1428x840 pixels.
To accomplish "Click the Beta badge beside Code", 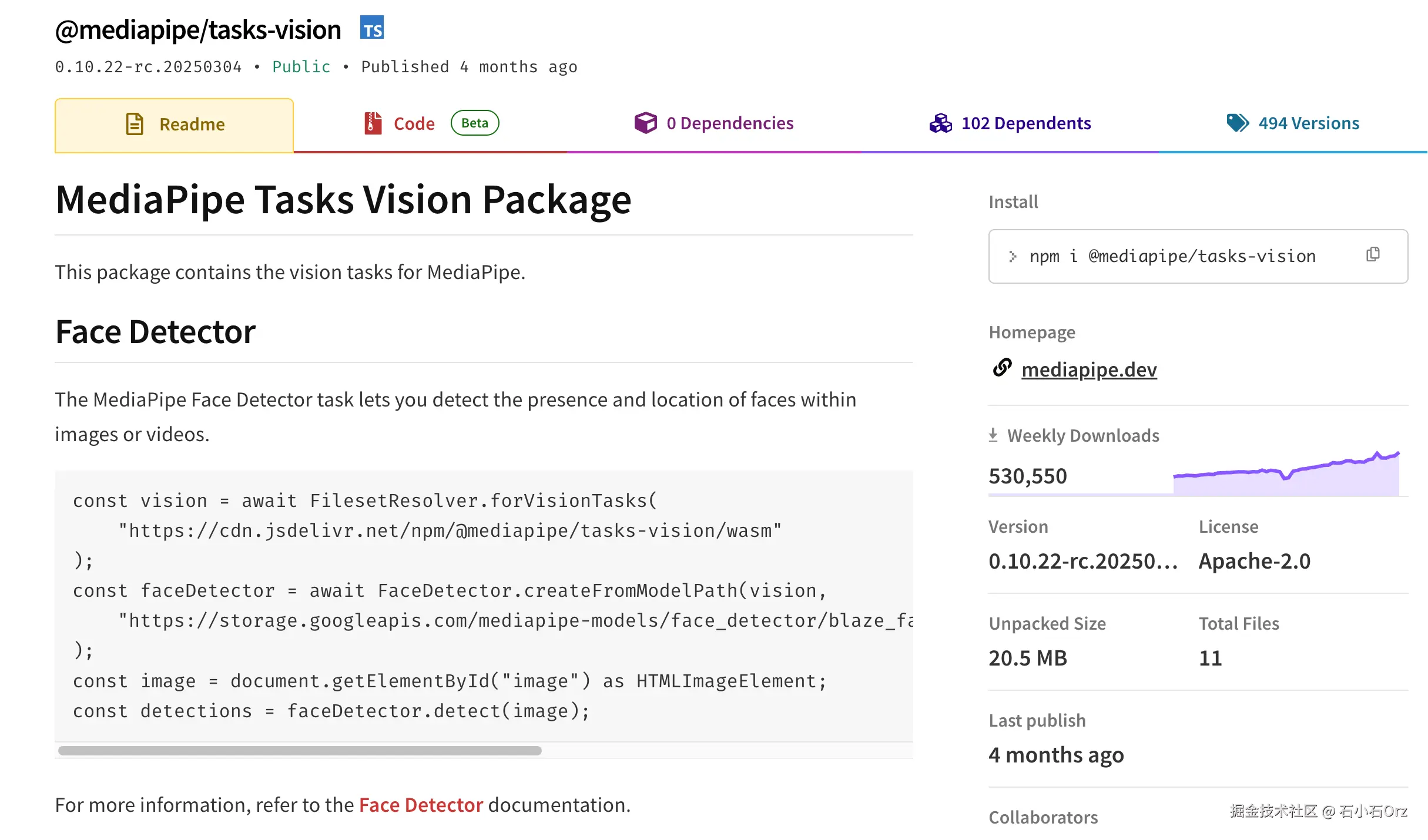I will [474, 123].
